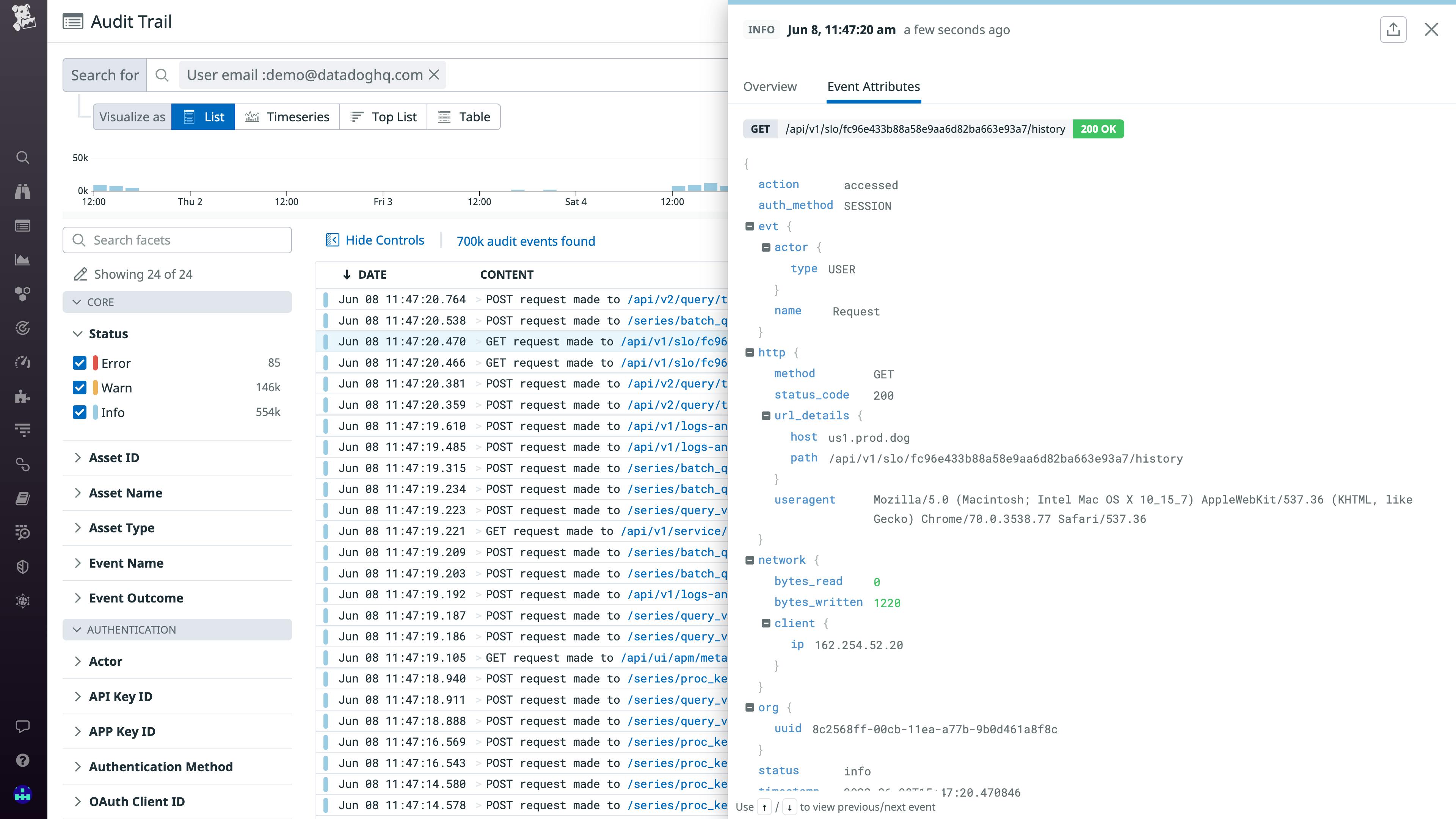Open the Watchdog binoculars icon in sidebar
This screenshot has width=1456, height=819.
23,191
